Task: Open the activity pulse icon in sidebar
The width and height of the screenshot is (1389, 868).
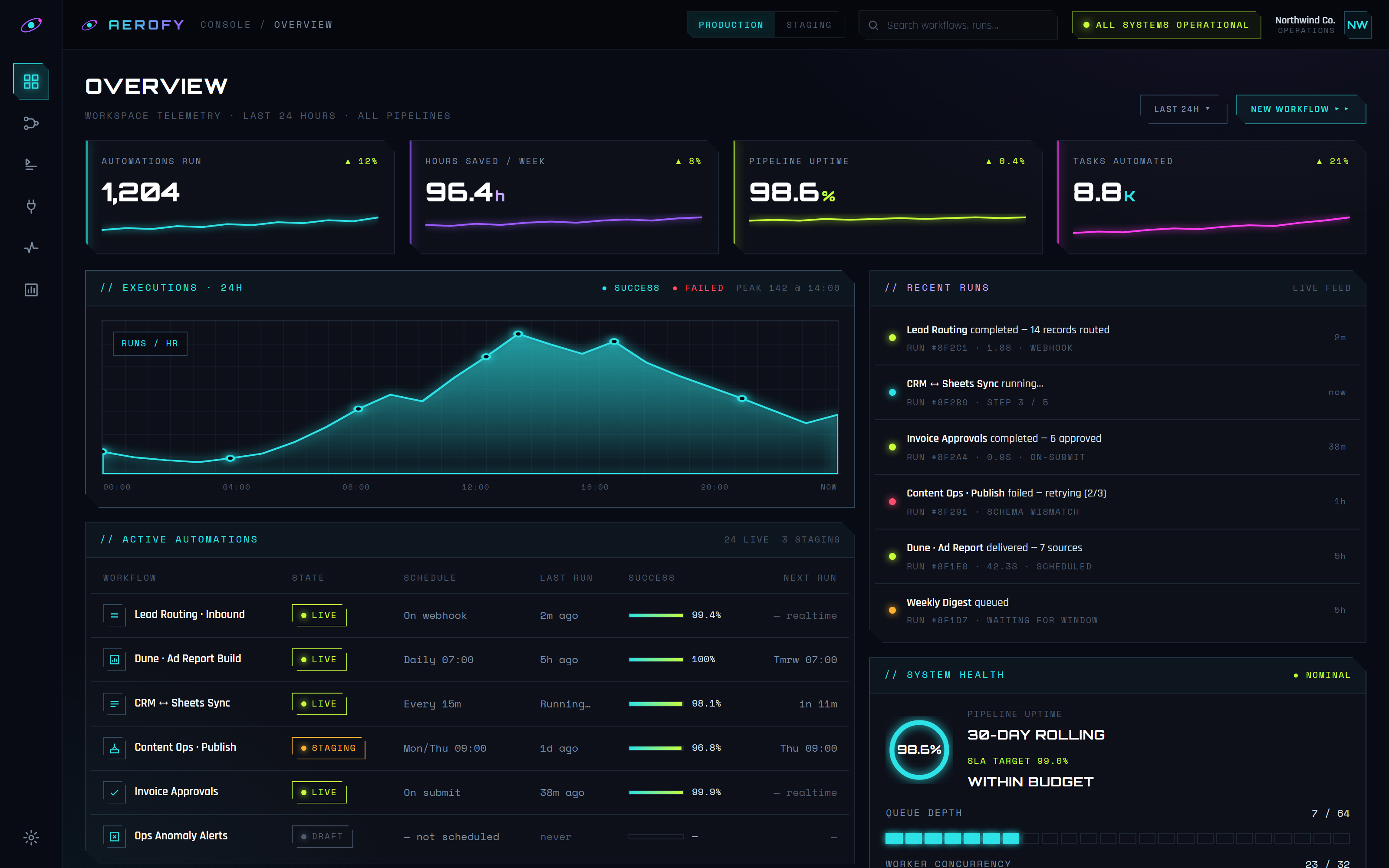Action: 31,248
